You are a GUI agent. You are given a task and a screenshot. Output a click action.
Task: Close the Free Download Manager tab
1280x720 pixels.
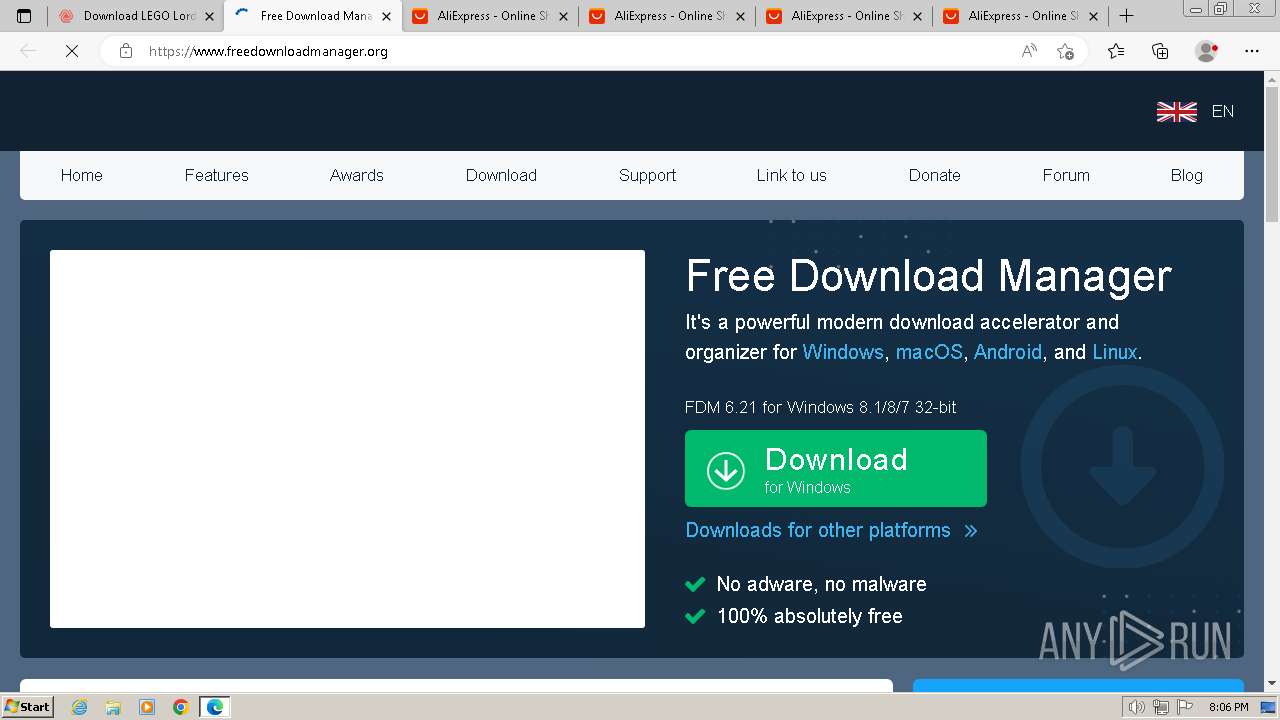point(386,16)
